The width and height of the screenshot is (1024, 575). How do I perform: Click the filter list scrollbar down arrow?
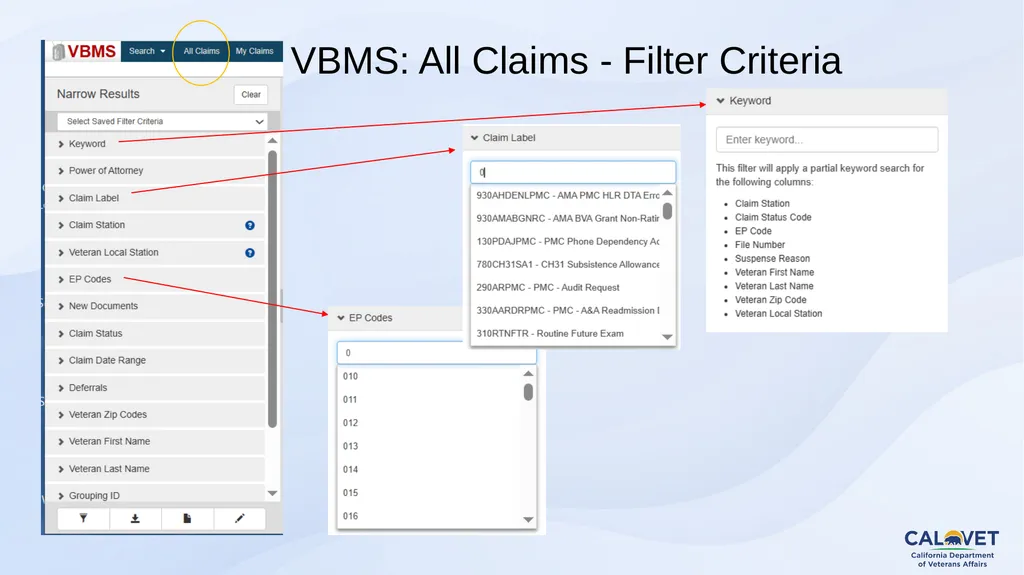[272, 493]
